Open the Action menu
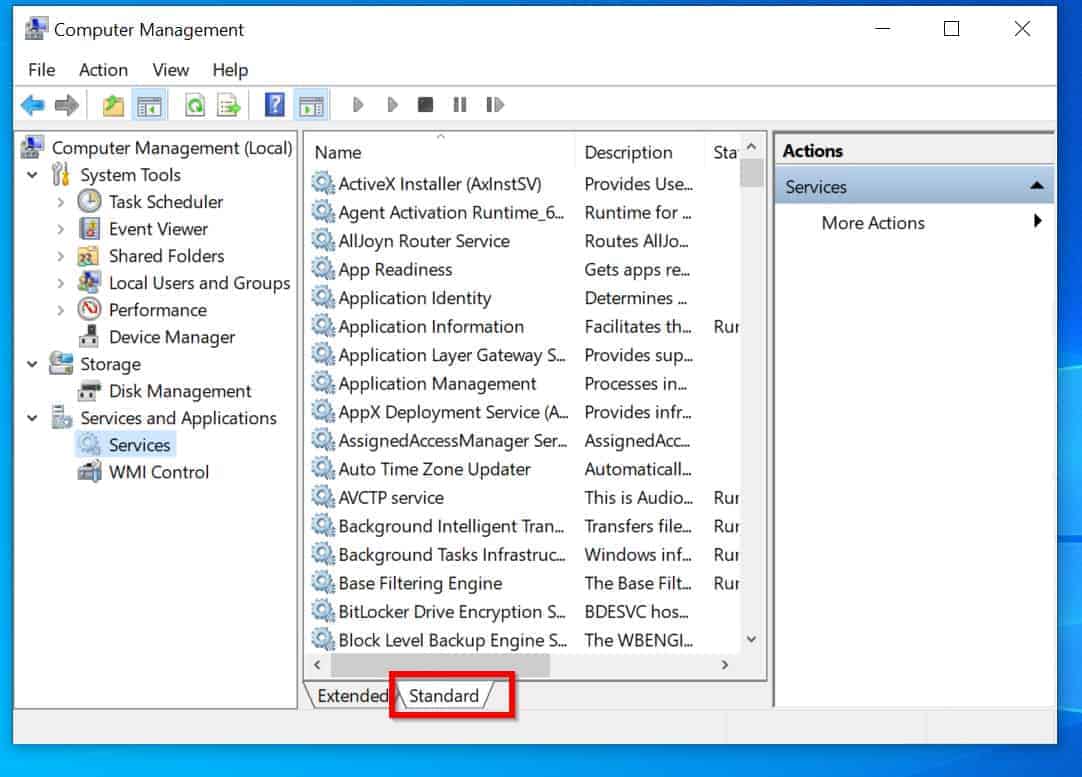This screenshot has height=777, width=1082. click(x=103, y=69)
